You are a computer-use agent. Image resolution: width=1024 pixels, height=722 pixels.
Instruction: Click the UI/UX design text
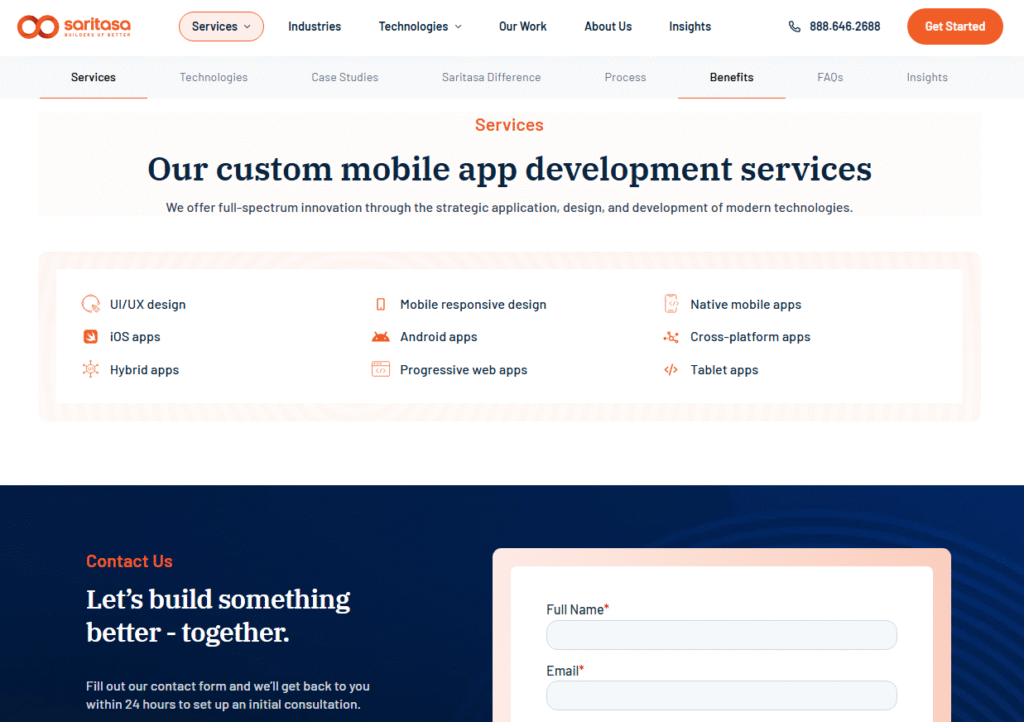tap(148, 304)
